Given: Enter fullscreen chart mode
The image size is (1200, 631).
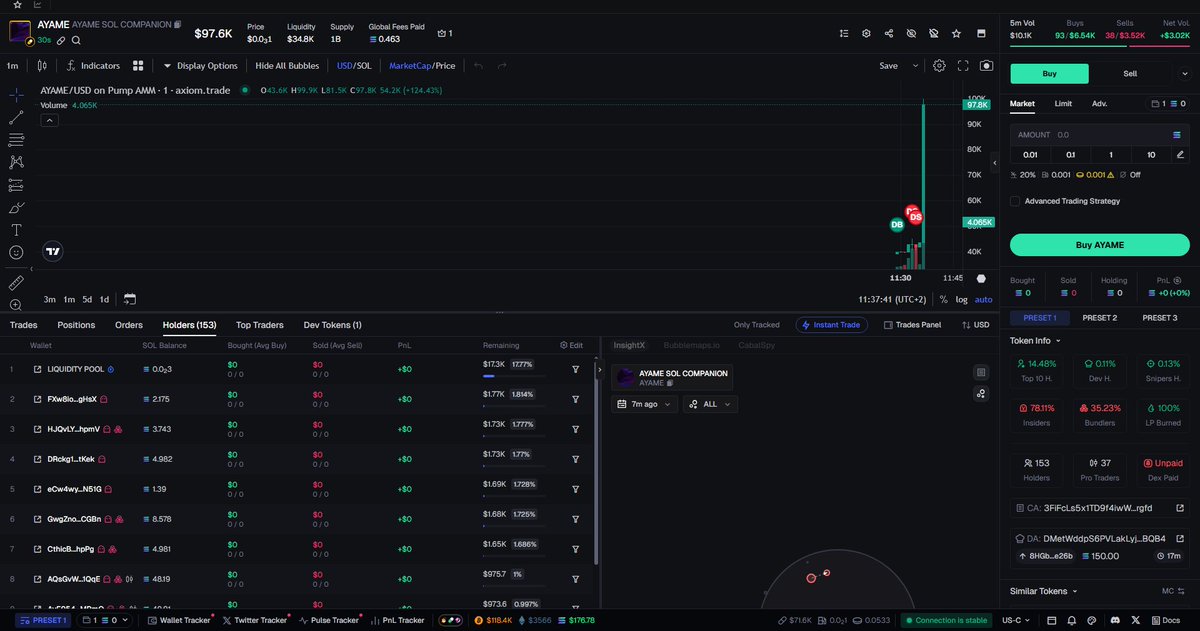Looking at the screenshot, I should tap(963, 66).
